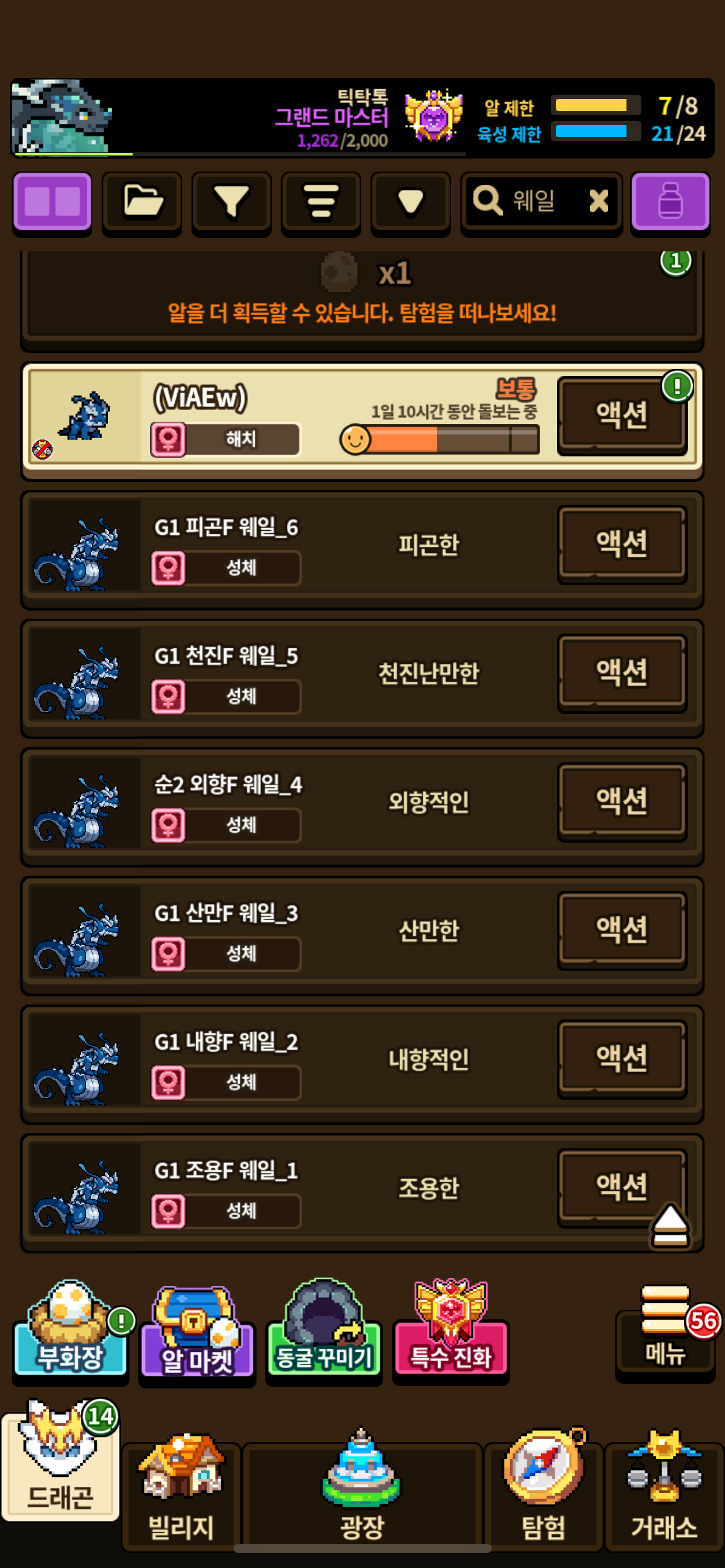Toggle the heart favorites filter
This screenshot has width=725, height=1568.
click(x=410, y=203)
